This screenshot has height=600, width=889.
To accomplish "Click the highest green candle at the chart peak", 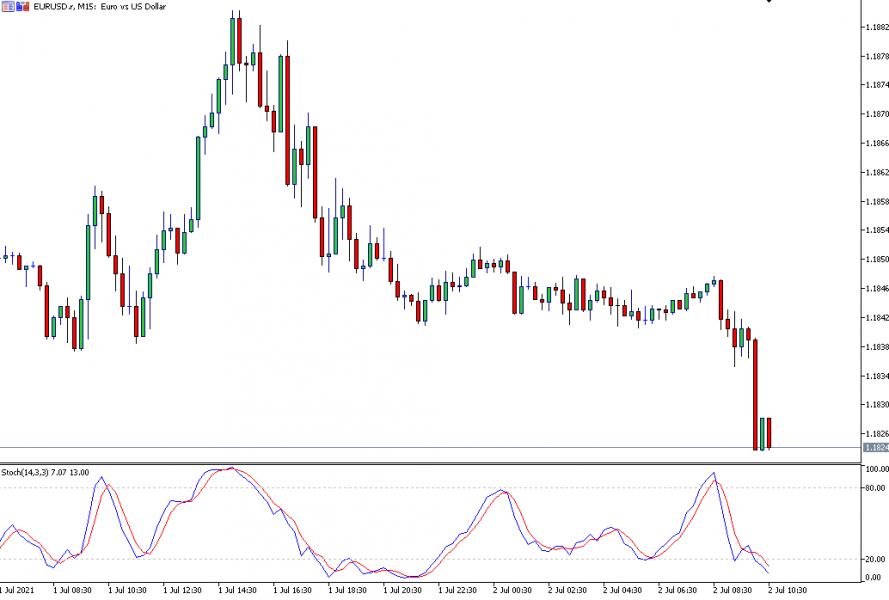I will [x=232, y=40].
